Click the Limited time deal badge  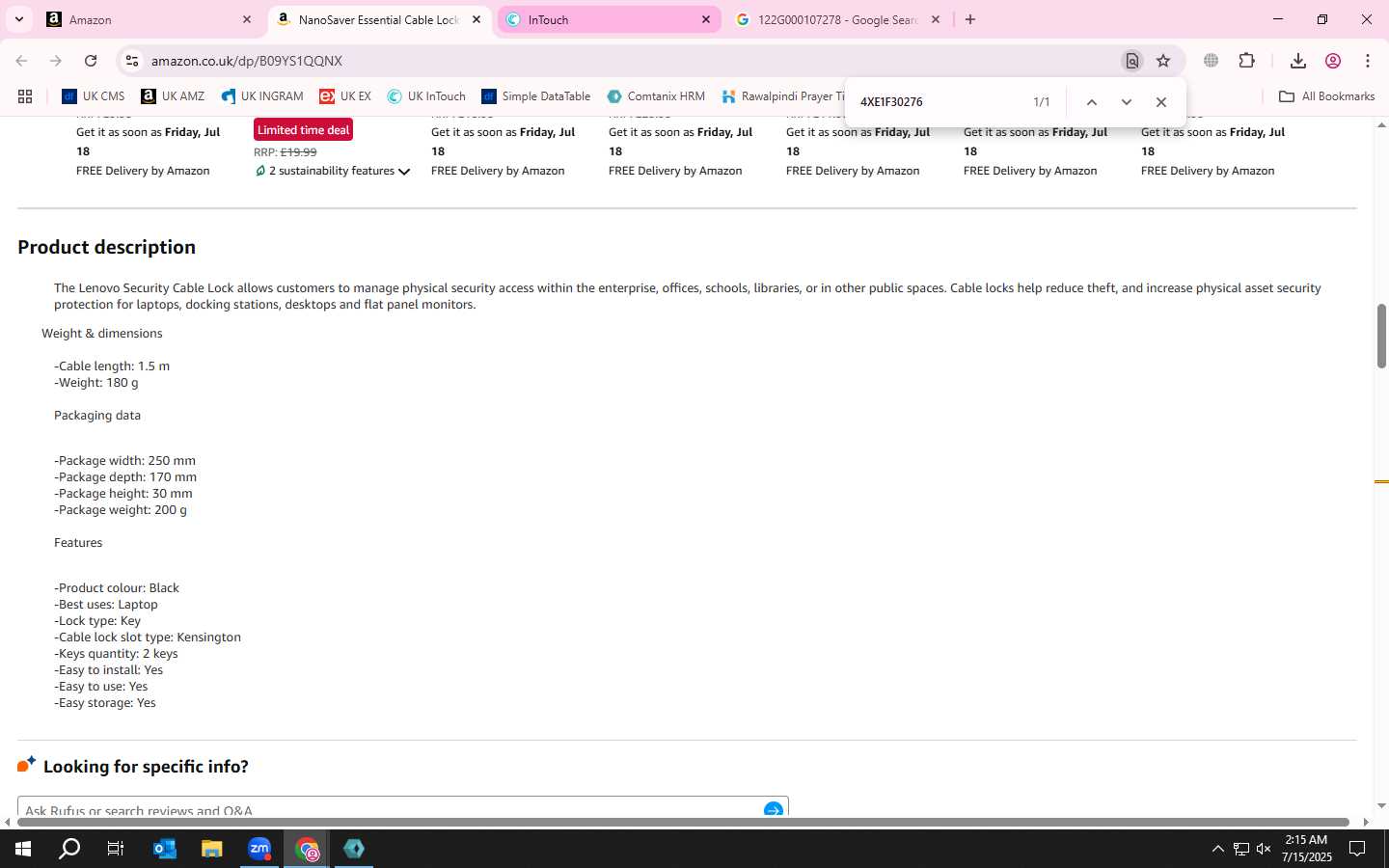pos(303,130)
